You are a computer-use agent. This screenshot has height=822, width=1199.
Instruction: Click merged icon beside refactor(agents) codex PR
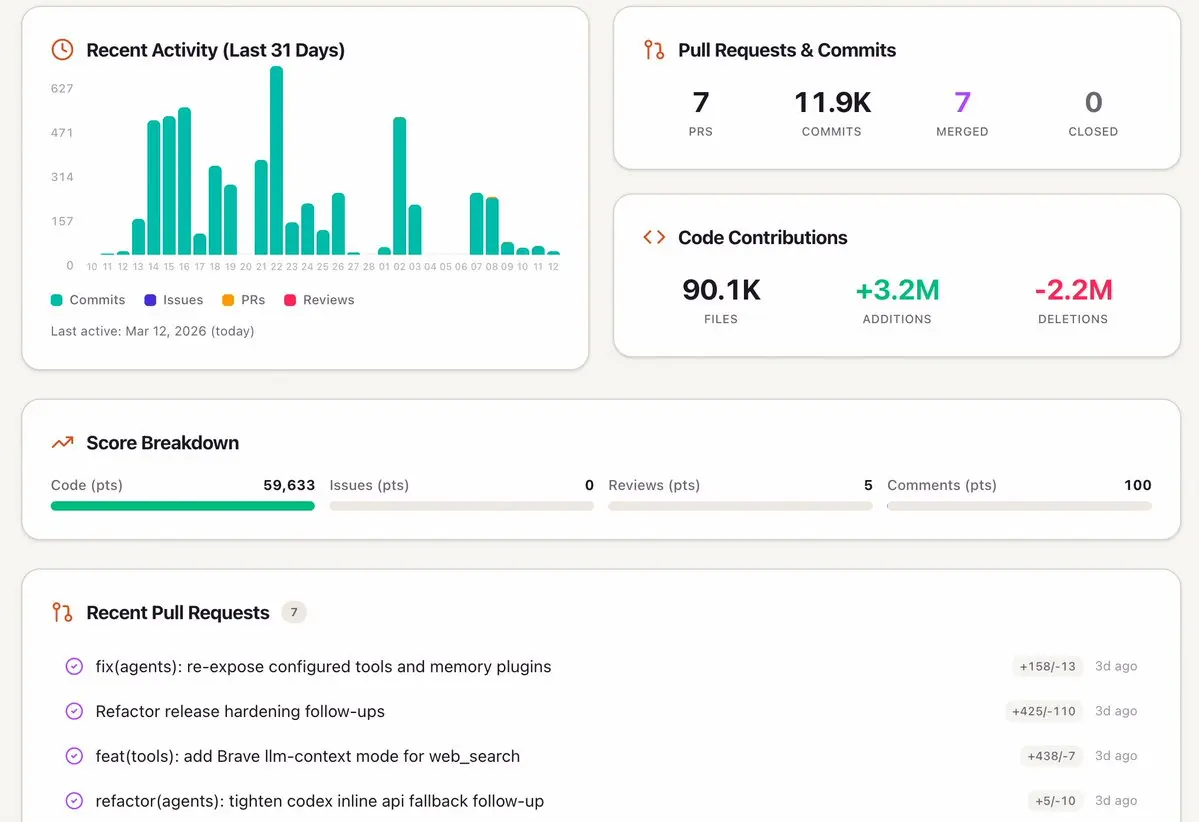coord(74,801)
